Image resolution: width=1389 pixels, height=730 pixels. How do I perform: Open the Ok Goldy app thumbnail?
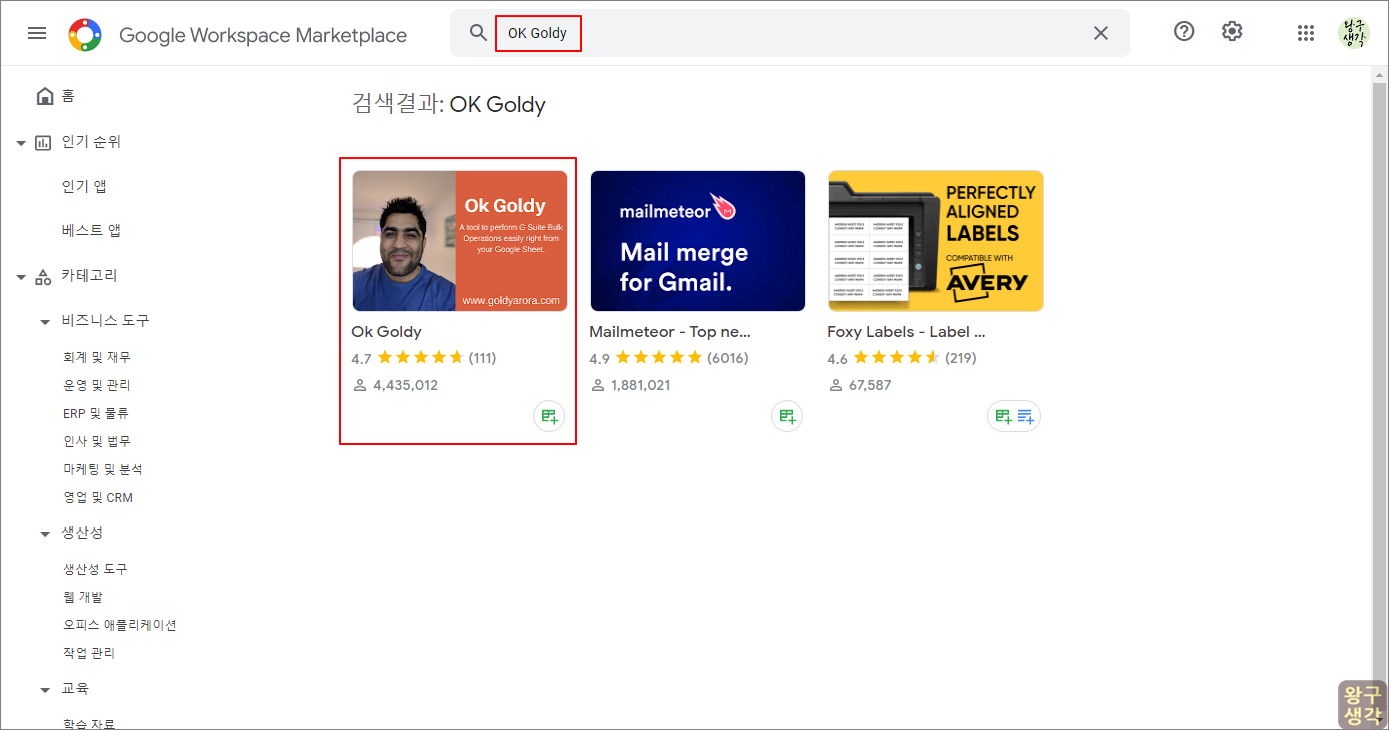[x=460, y=241]
